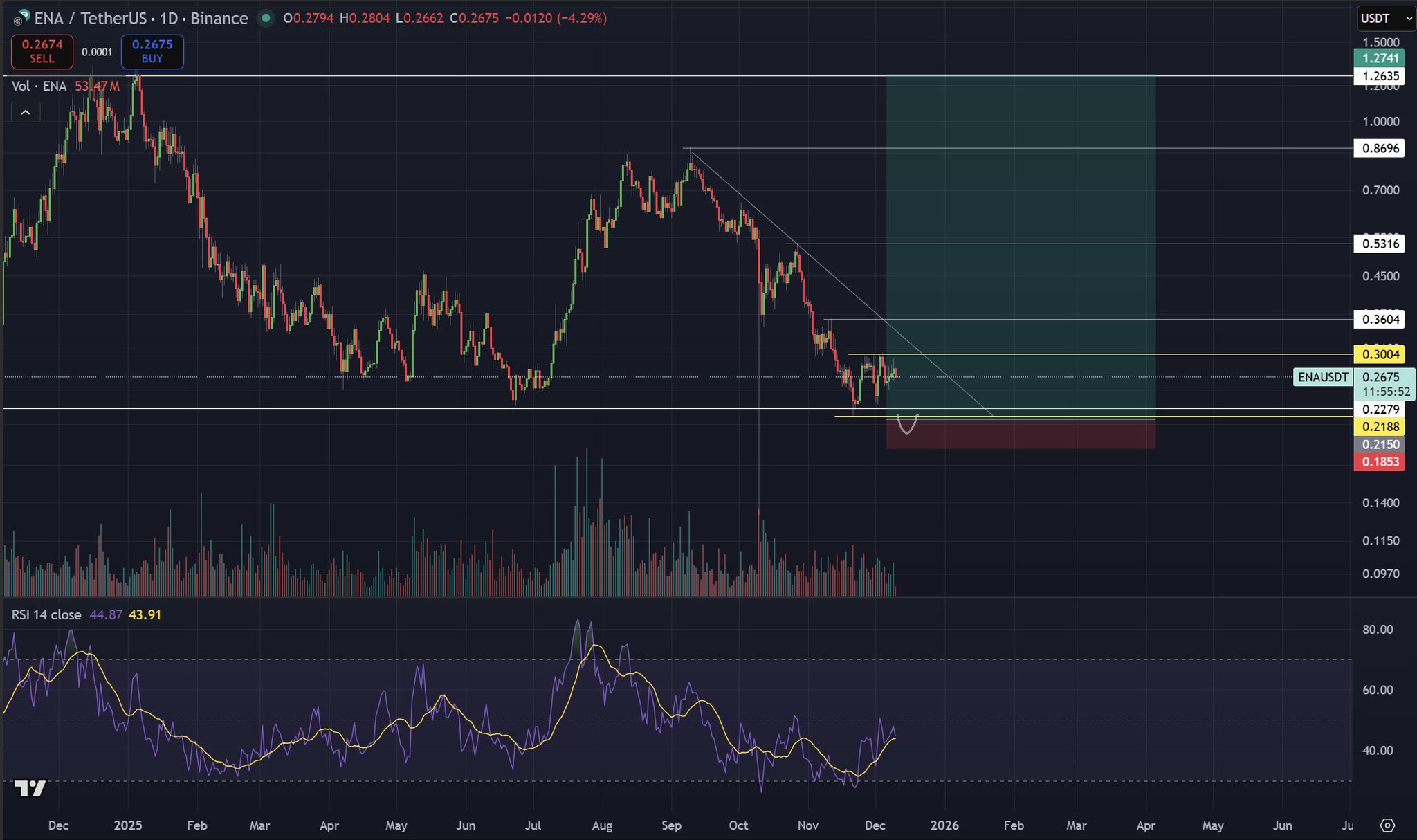Click the white 0.8696 price level label
The image size is (1417, 840).
[x=1380, y=148]
